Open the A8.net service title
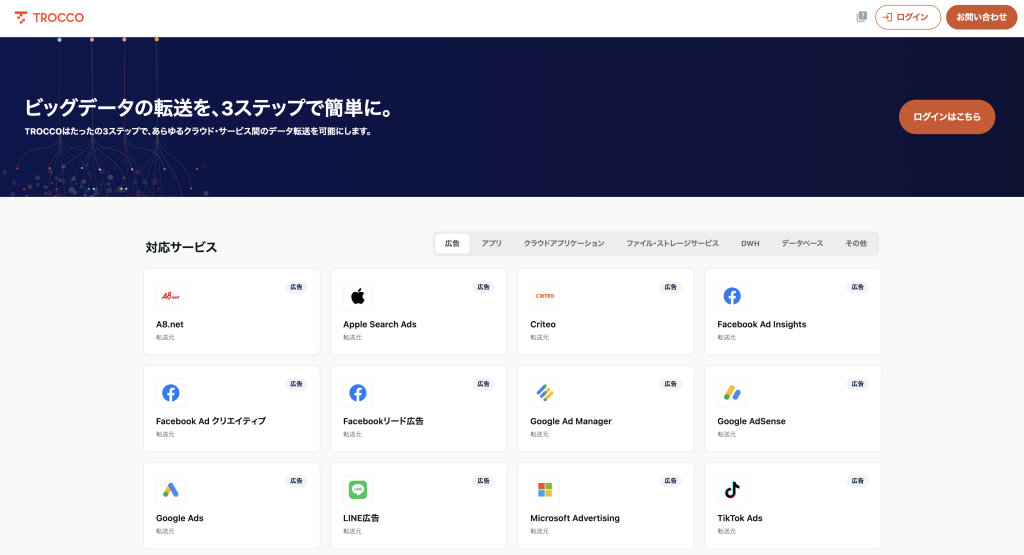 (170, 325)
